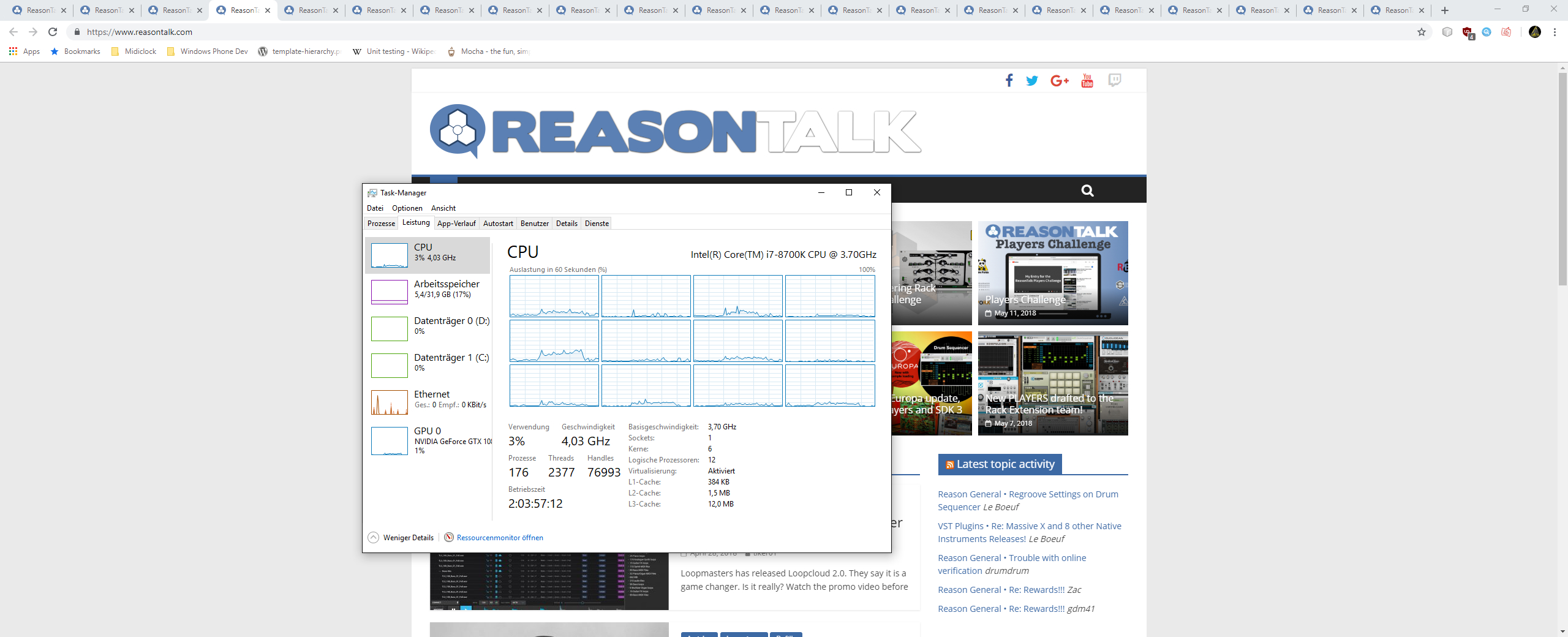The height and width of the screenshot is (637, 1568).
Task: Open the grey cube extension icon
Action: coord(1447,32)
